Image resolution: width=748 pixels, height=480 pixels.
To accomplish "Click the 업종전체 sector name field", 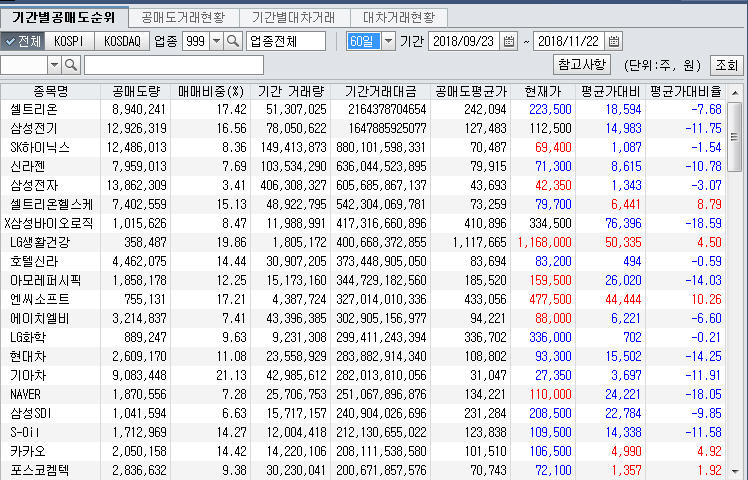I will [285, 41].
